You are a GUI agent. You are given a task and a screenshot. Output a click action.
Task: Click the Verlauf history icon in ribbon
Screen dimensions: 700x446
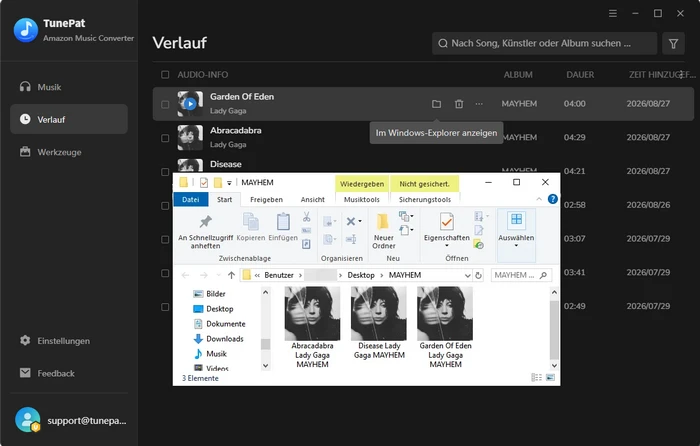(x=479, y=244)
